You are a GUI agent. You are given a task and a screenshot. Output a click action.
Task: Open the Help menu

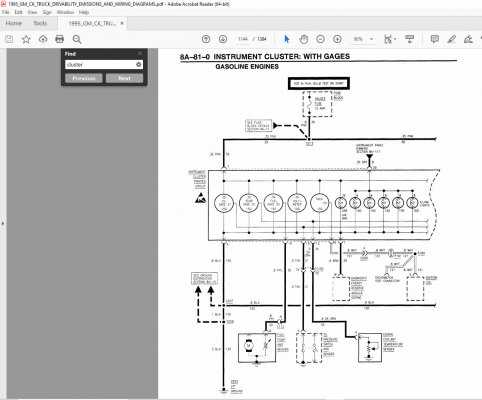84,12
